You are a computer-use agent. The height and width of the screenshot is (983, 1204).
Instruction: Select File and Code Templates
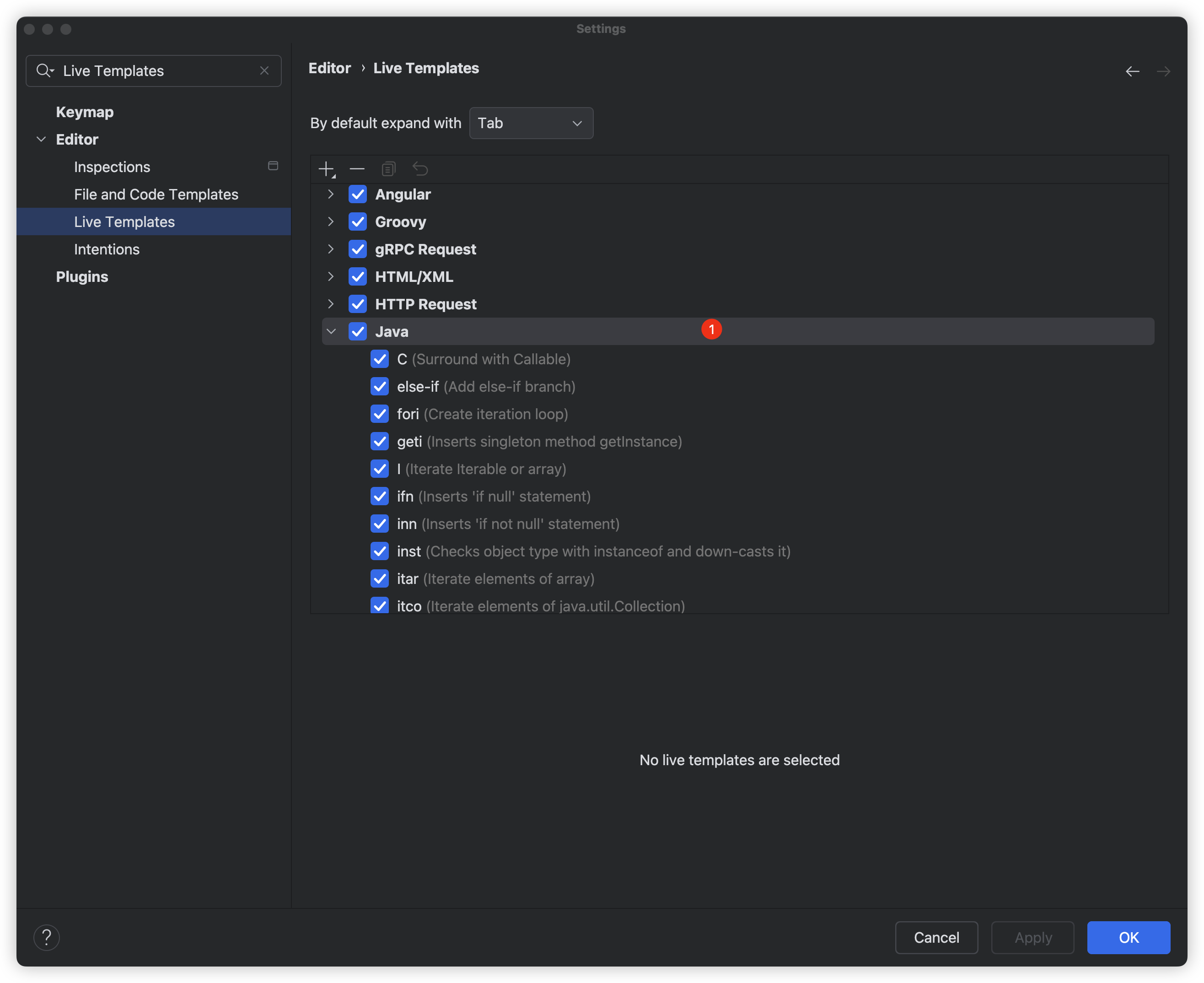[156, 194]
